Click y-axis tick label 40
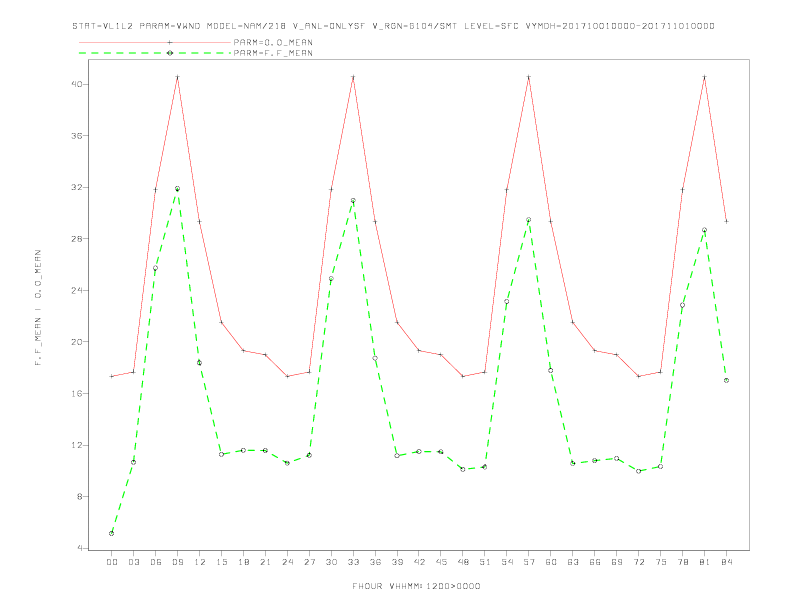Image resolution: width=792 pixels, height=612 pixels. 77,84
